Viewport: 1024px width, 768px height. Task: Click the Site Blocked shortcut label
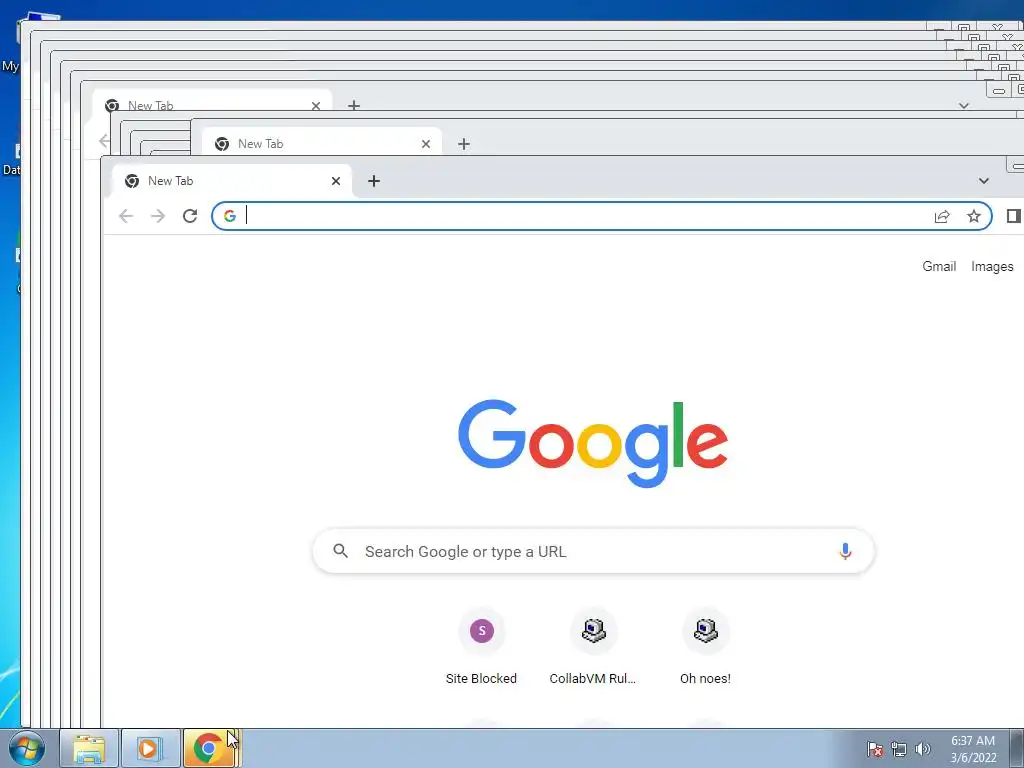481,679
